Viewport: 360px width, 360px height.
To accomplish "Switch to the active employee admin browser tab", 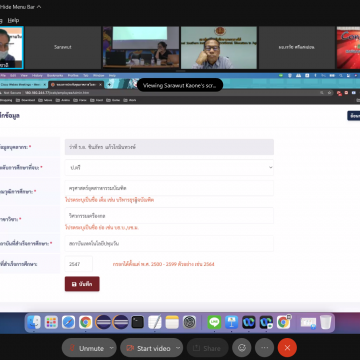I will (76, 85).
